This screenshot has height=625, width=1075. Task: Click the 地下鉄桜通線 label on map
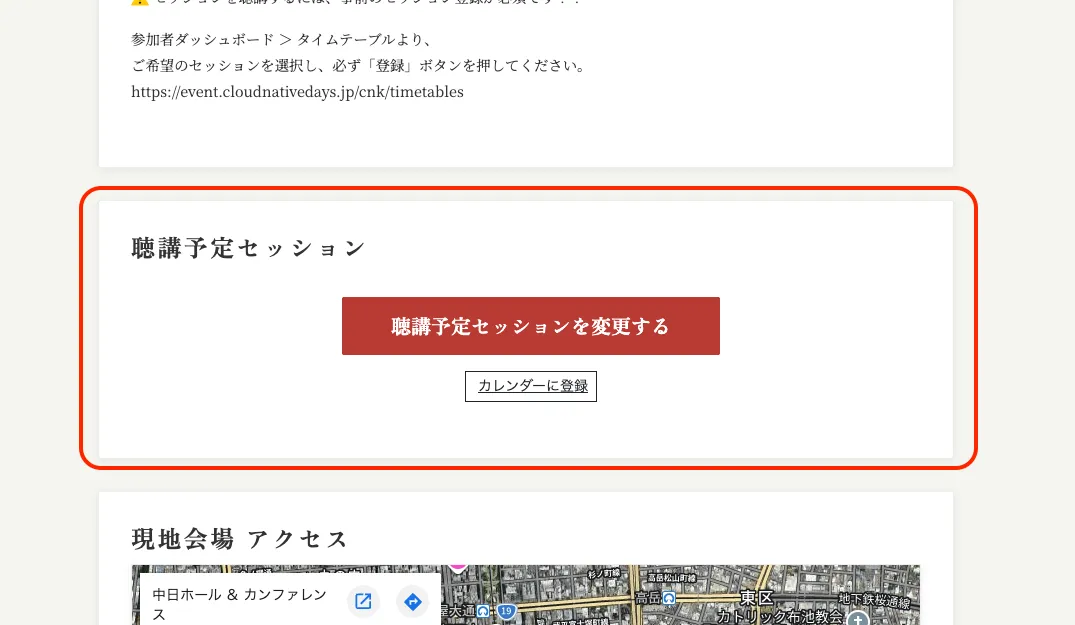pos(874,600)
